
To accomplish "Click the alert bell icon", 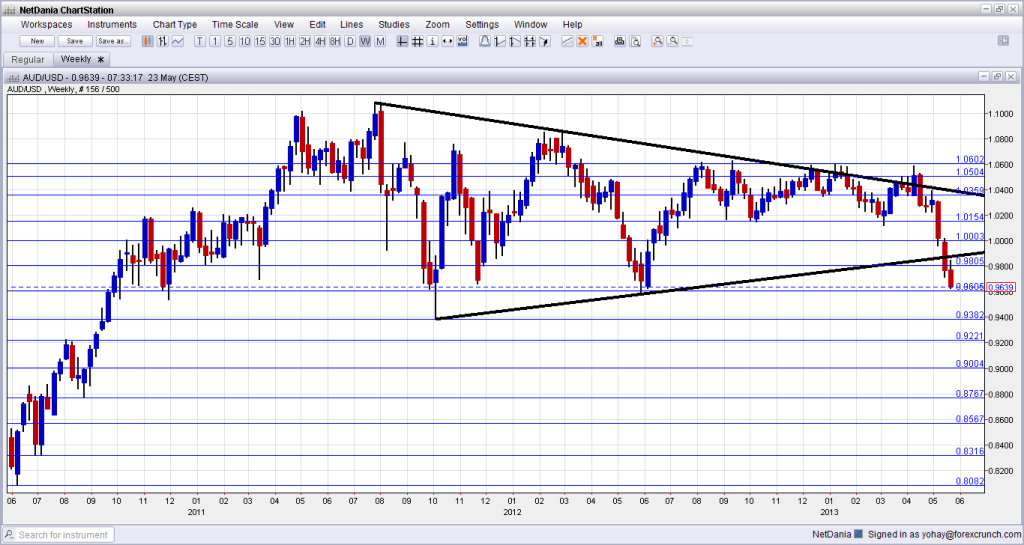I will pos(485,41).
